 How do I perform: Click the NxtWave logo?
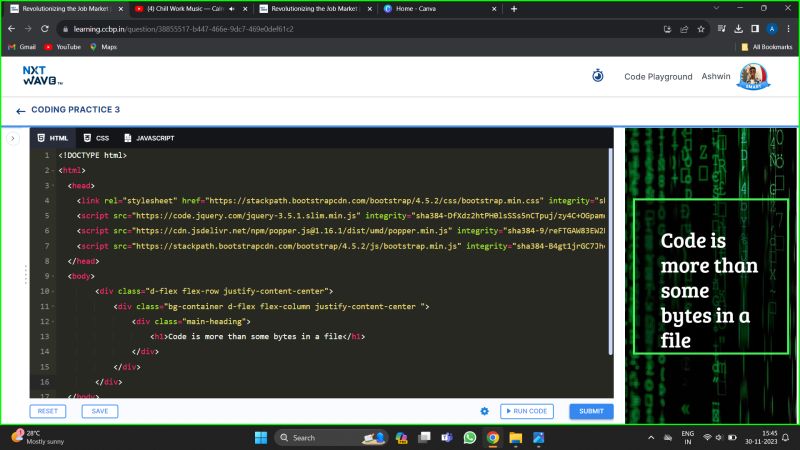coord(42,76)
